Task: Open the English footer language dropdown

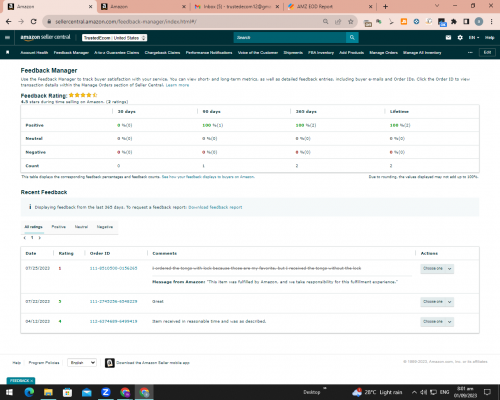Action: [x=82, y=363]
